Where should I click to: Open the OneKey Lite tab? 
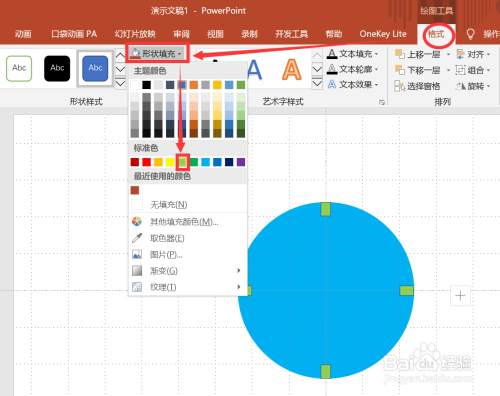(383, 34)
